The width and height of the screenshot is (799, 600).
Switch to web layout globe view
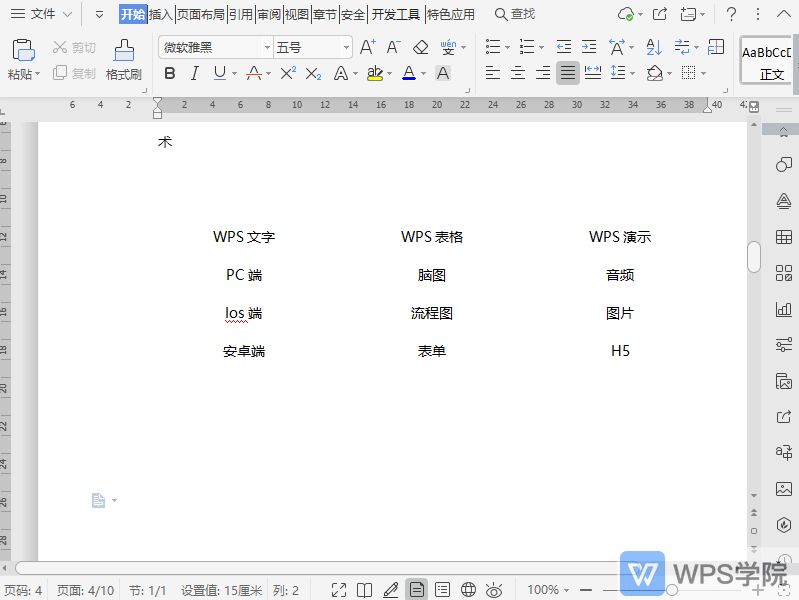(x=468, y=590)
